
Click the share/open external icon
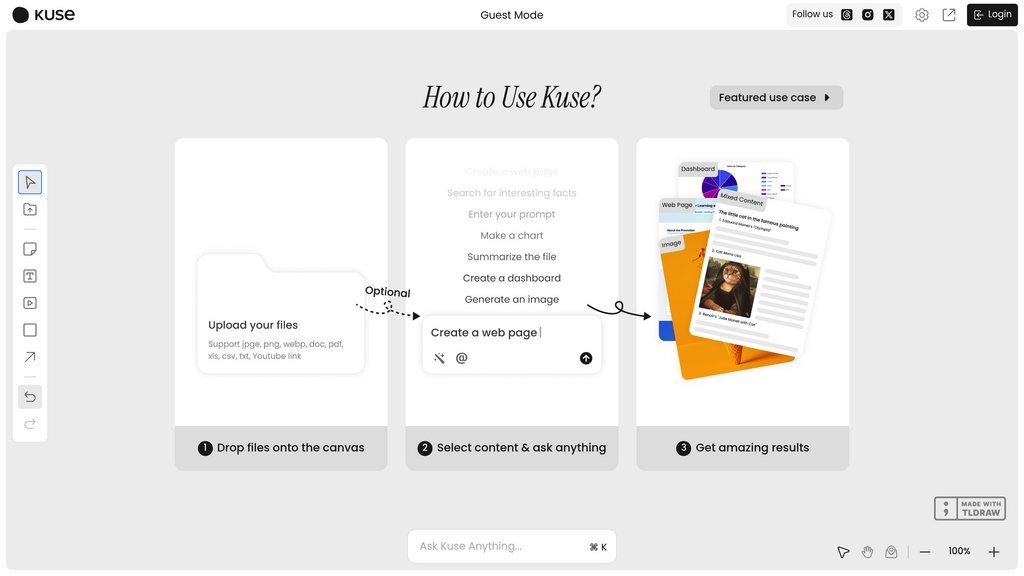click(949, 15)
